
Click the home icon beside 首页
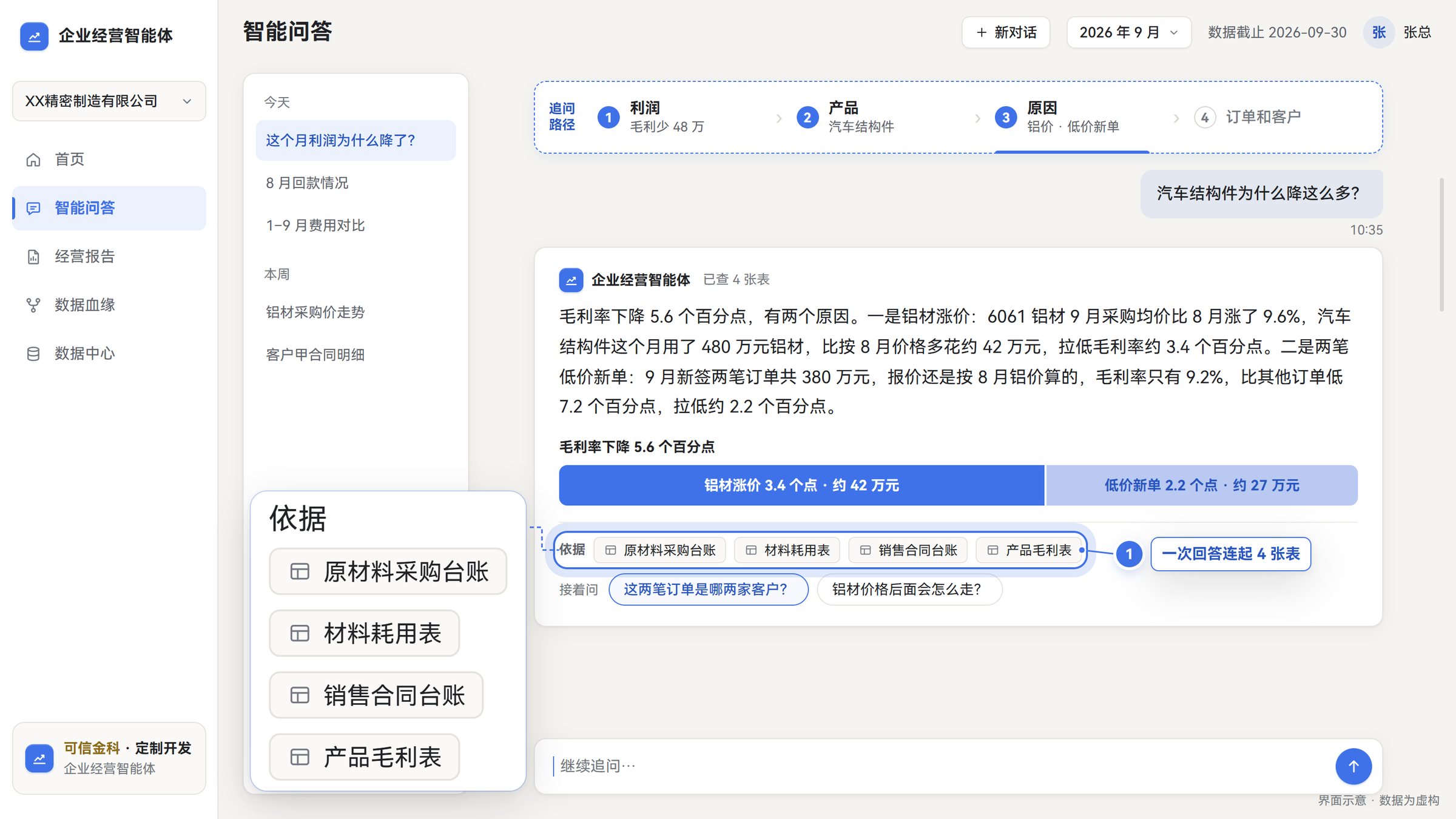coord(33,160)
